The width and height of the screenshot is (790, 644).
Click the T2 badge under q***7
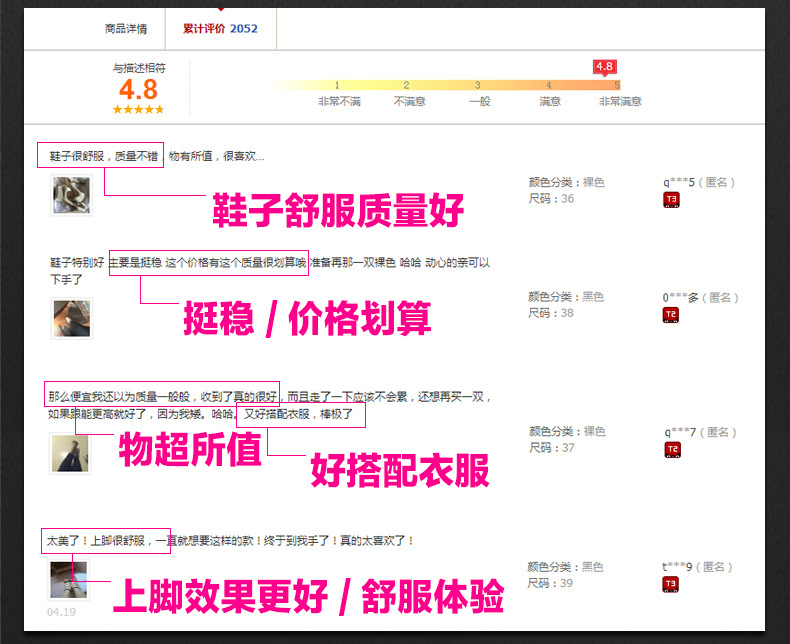point(672,449)
